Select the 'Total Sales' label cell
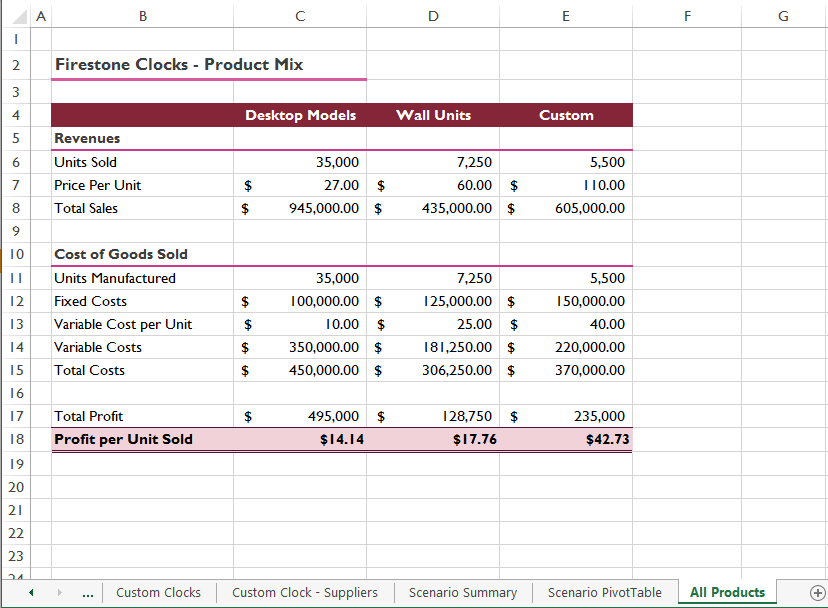This screenshot has height=608, width=828. pyautogui.click(x=143, y=208)
